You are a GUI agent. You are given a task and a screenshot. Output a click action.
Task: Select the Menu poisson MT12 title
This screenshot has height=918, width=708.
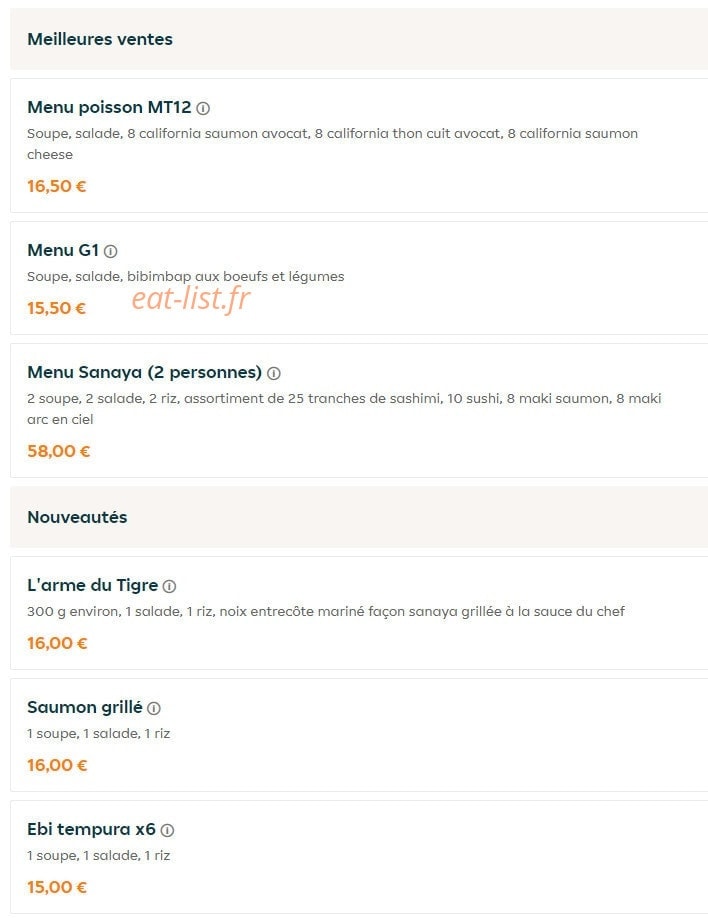click(x=110, y=107)
